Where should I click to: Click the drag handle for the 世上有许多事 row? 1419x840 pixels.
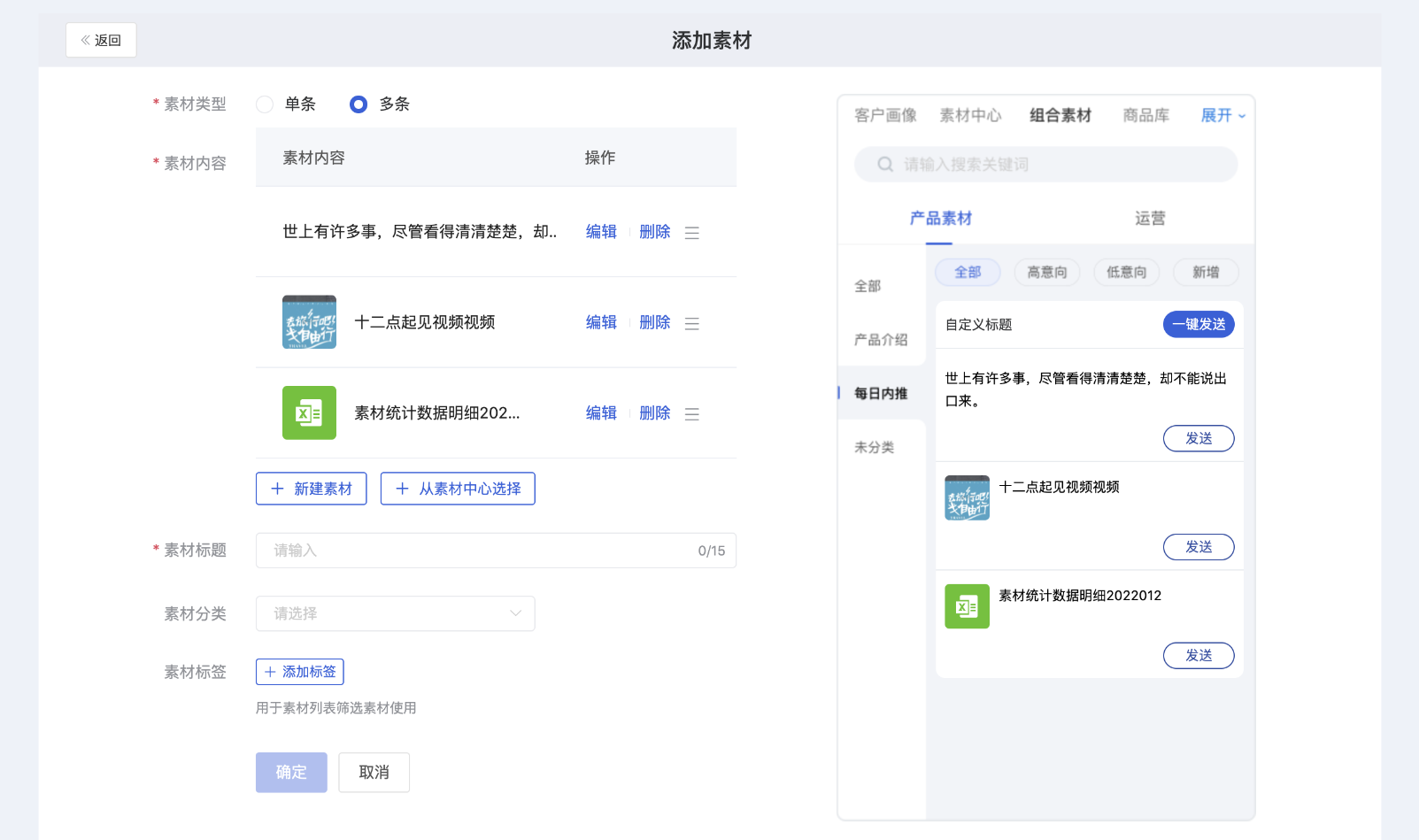(692, 233)
